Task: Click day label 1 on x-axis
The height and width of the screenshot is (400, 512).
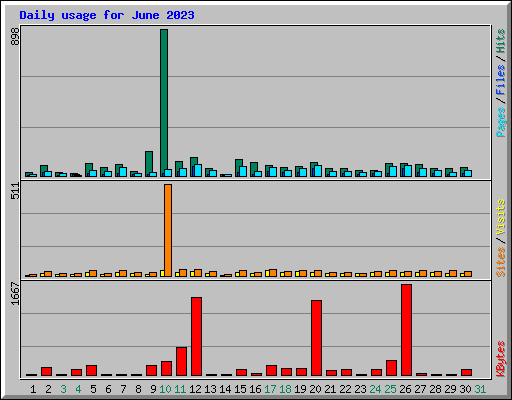Action: tap(33, 389)
